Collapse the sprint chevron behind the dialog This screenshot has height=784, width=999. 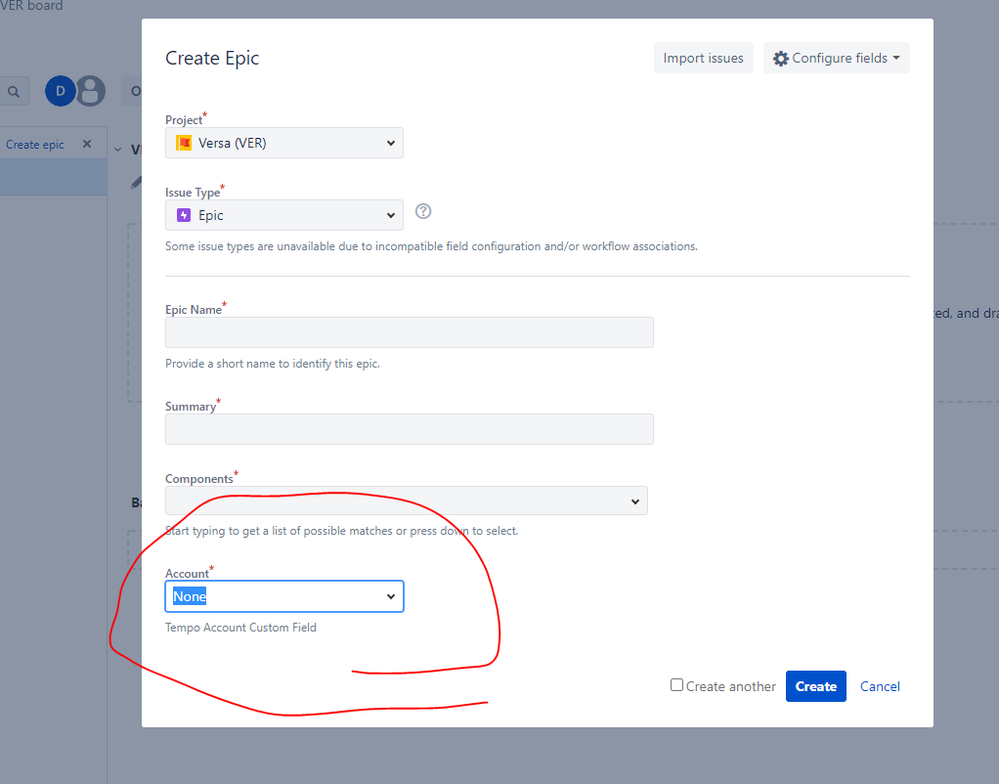coord(118,150)
